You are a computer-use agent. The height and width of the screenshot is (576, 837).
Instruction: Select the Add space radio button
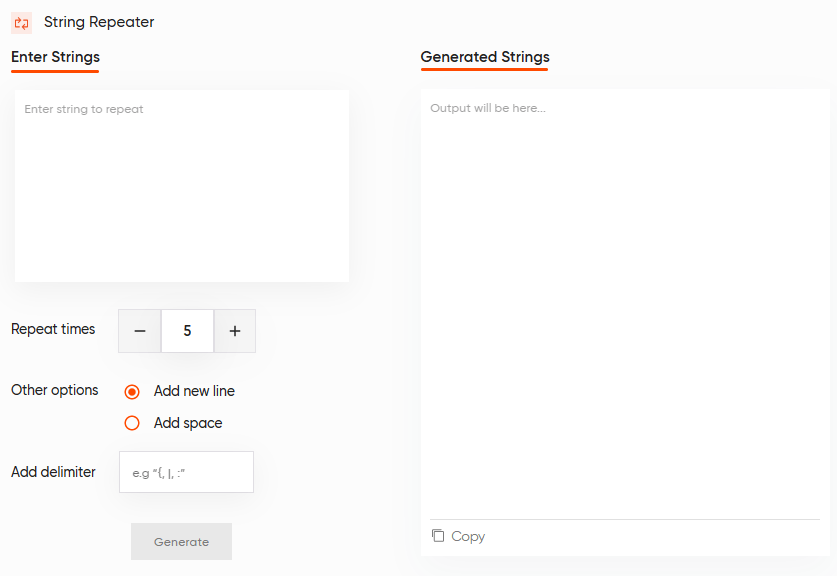(132, 423)
